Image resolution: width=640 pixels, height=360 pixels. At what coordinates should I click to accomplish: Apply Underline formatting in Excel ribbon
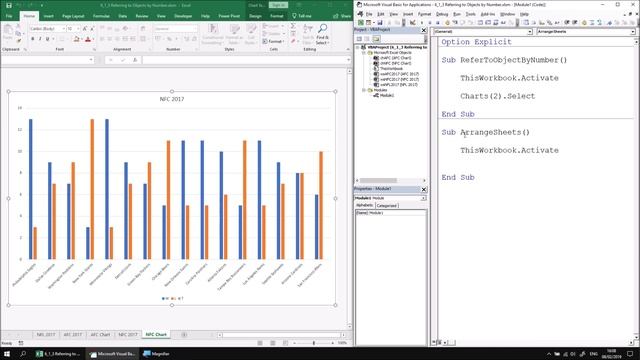47,39
